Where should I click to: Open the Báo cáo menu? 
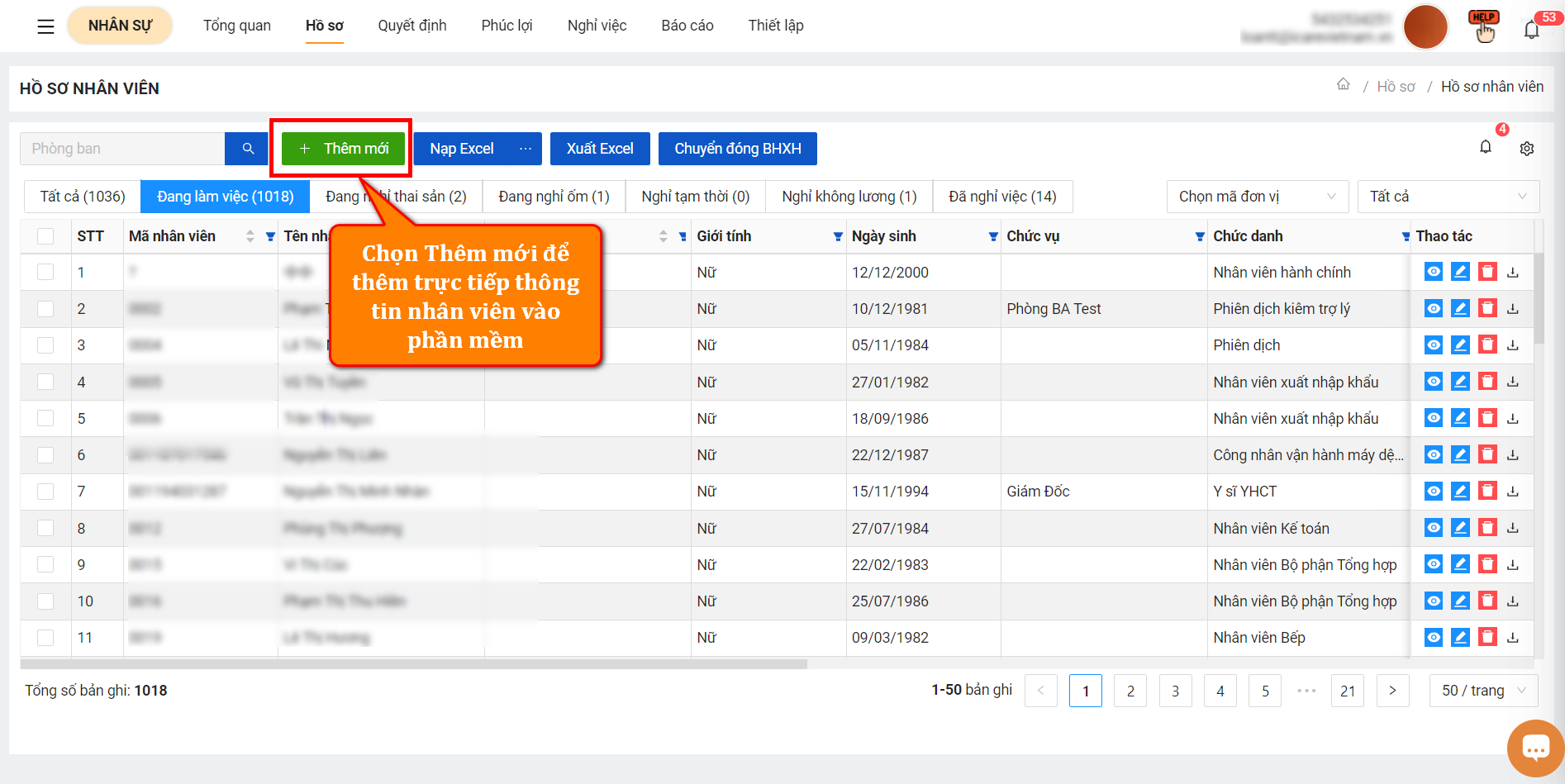[687, 26]
